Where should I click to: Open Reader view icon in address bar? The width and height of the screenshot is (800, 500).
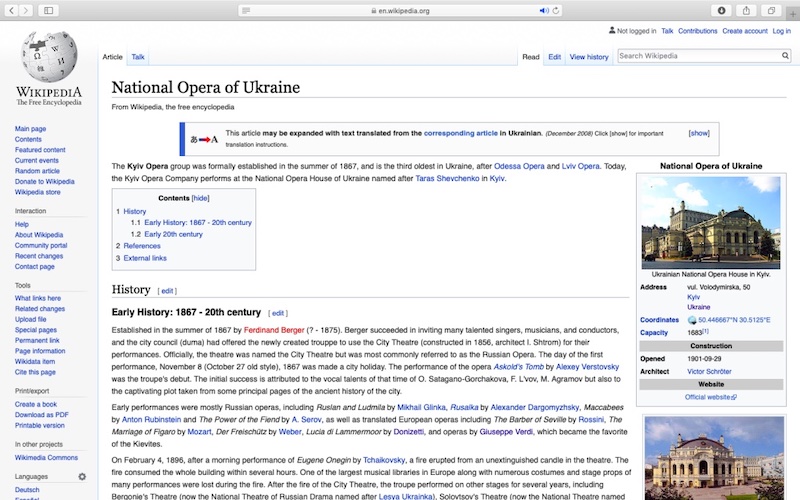[246, 11]
